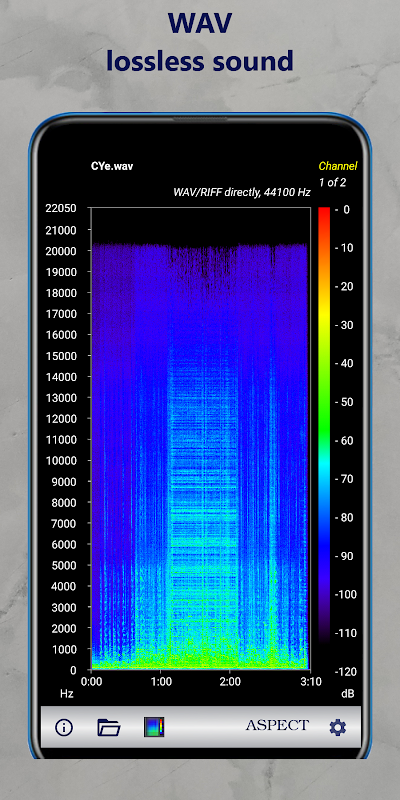Open a file with the folder icon
The image size is (400, 800).
[x=109, y=727]
